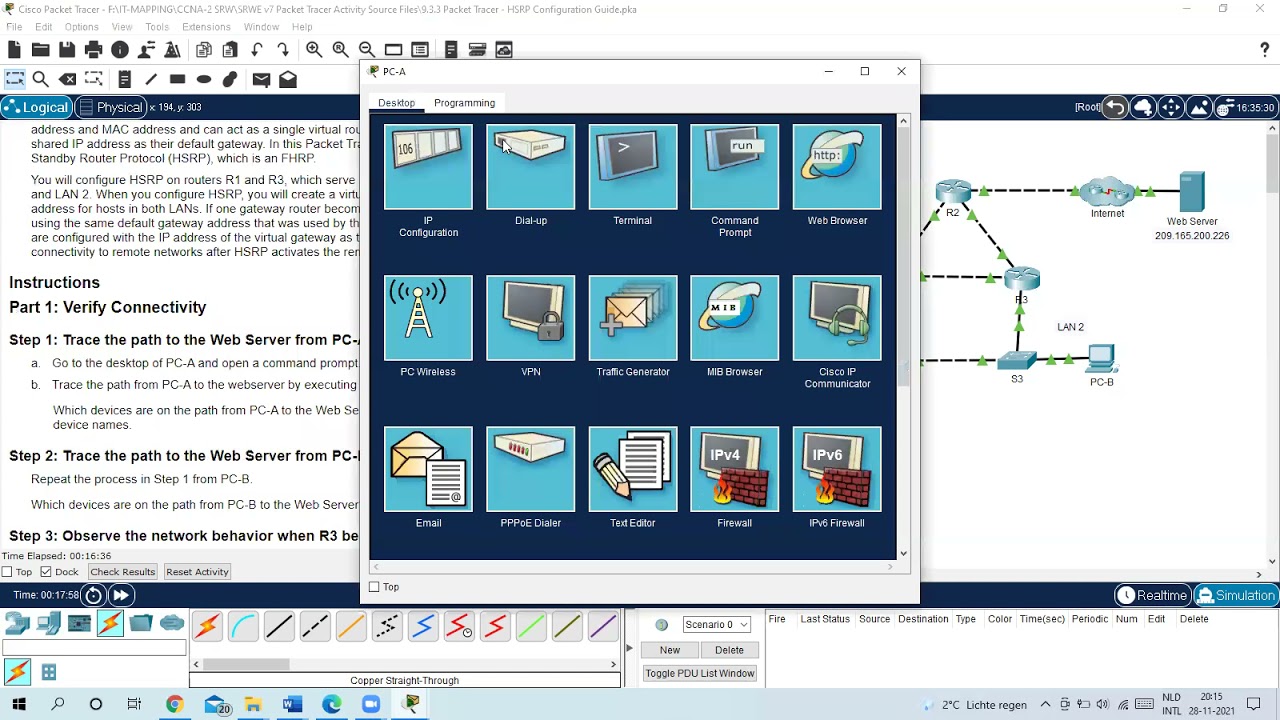The width and height of the screenshot is (1280, 720).
Task: Add a complex PDU open-envelope icon
Action: pos(288,79)
